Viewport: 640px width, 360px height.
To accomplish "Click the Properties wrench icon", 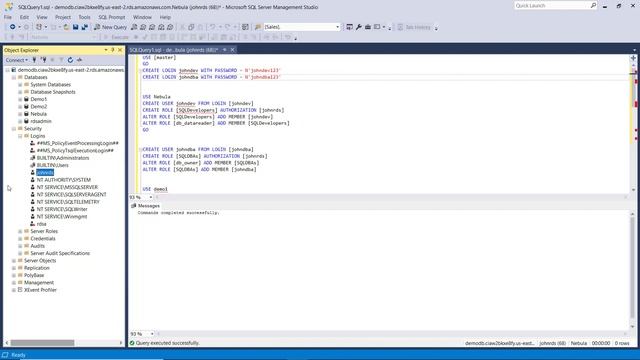I will pyautogui.click(x=358, y=27).
